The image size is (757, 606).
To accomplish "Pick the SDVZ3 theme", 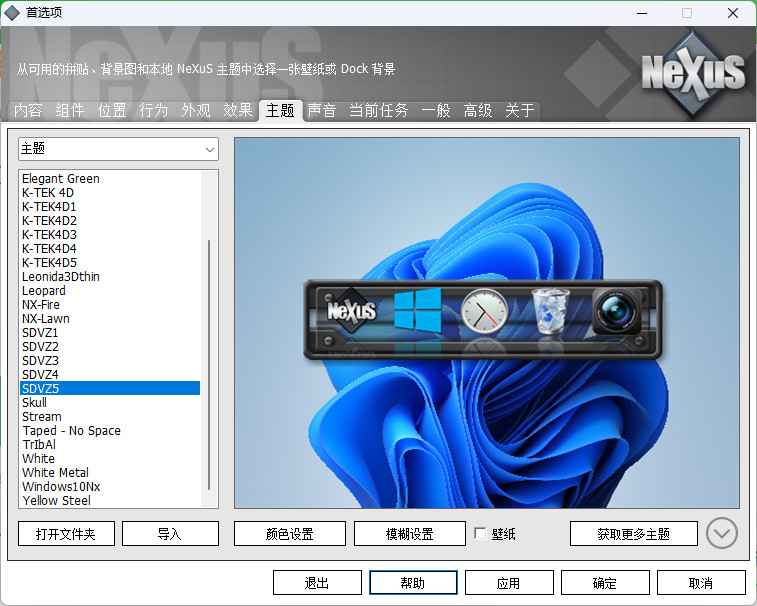I will [110, 361].
